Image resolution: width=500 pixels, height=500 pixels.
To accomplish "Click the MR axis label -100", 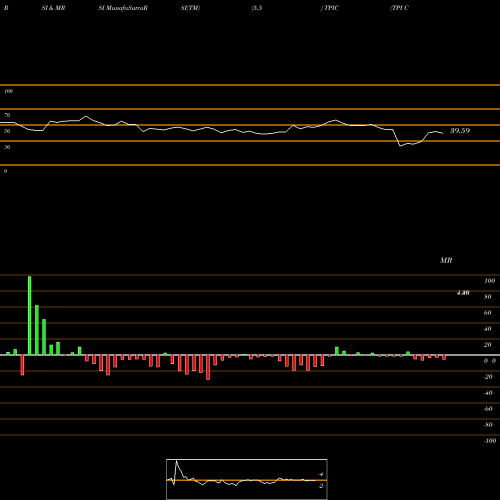I will click(490, 441).
